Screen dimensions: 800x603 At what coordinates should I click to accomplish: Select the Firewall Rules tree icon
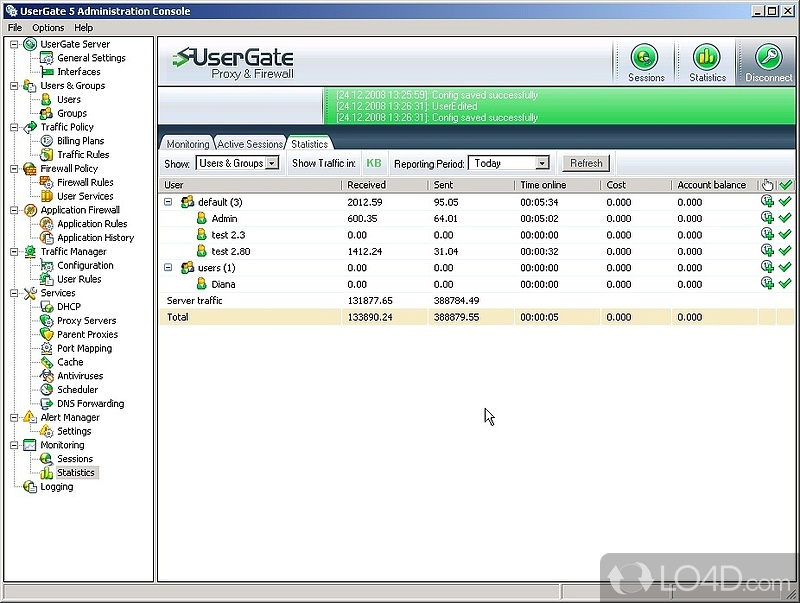coord(47,183)
